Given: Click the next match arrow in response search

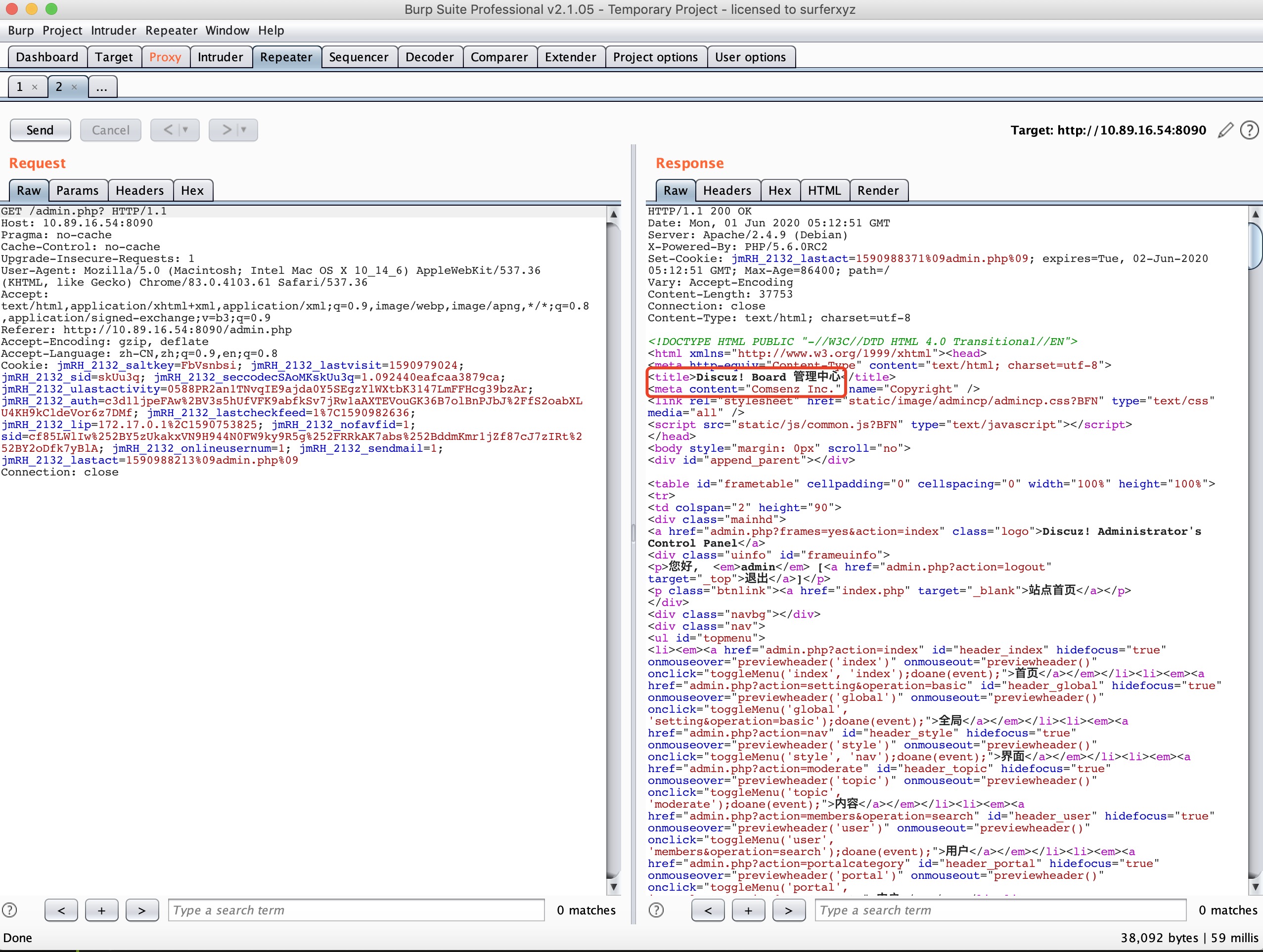Looking at the screenshot, I should coord(788,910).
